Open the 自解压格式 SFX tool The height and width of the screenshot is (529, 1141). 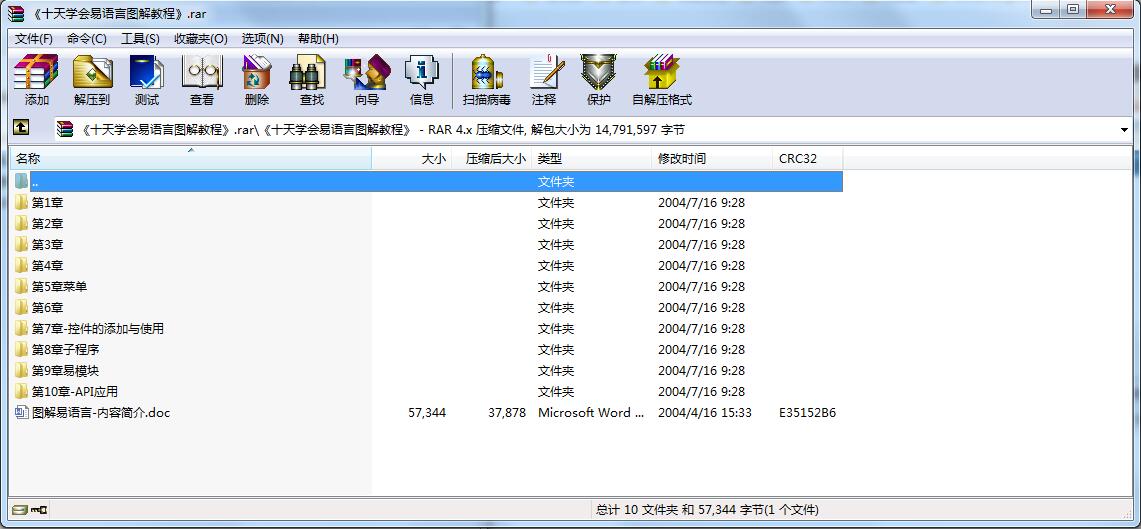[661, 80]
